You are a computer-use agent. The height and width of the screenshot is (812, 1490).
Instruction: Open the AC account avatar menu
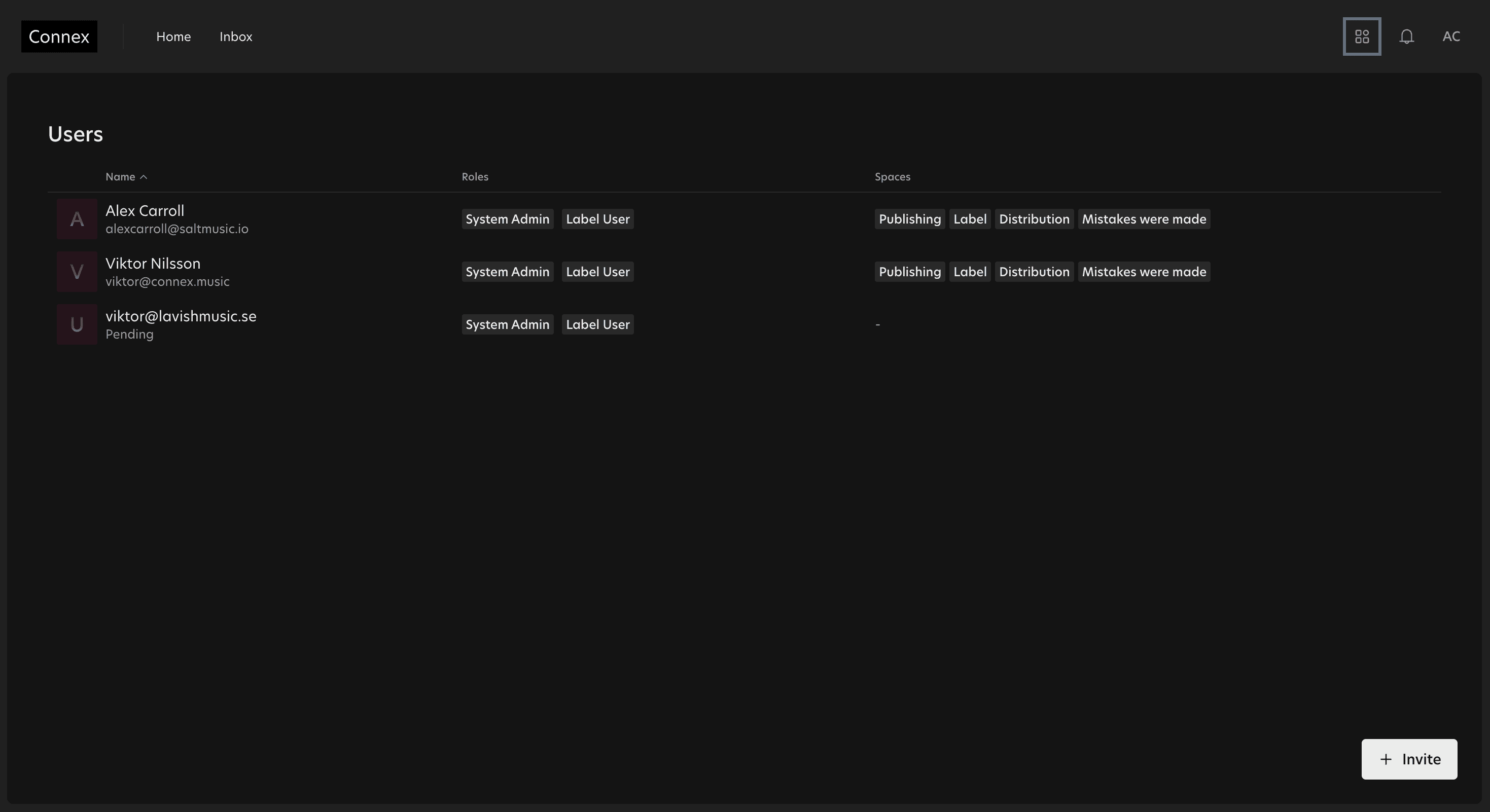[x=1450, y=36]
